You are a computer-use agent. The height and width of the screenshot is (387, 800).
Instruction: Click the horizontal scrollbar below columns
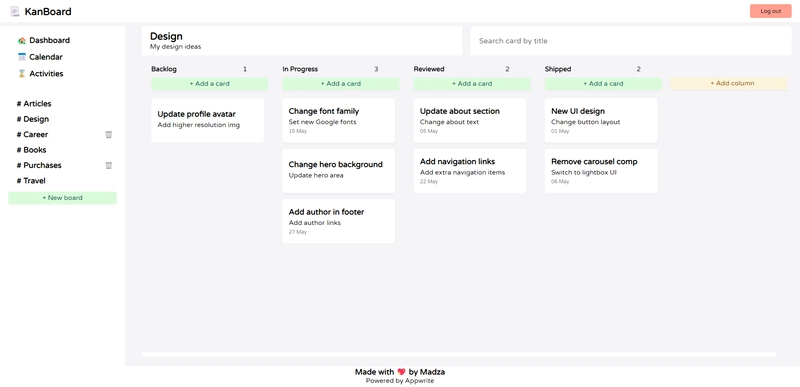point(459,354)
